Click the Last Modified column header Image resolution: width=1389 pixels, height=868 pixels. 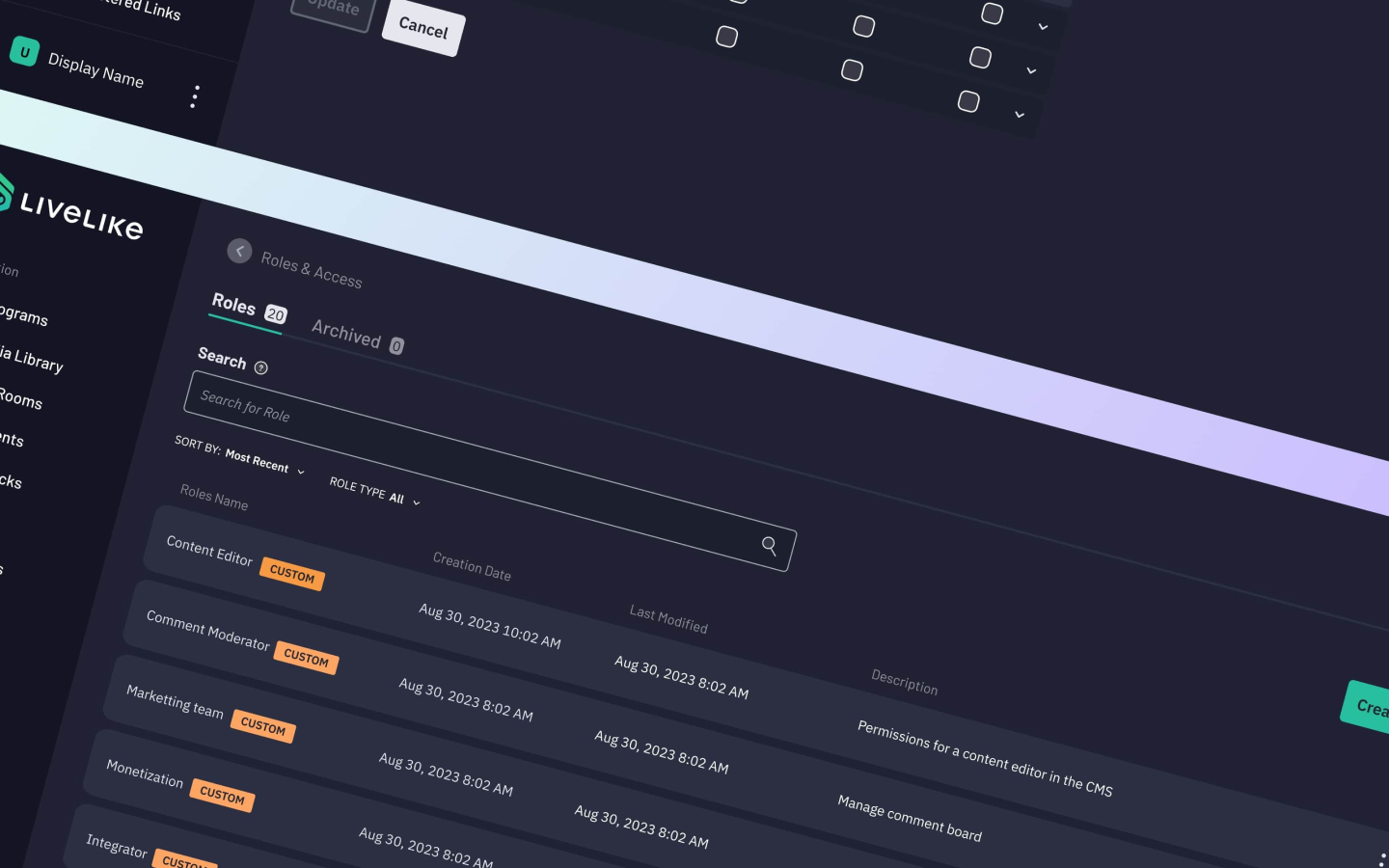[x=668, y=619]
